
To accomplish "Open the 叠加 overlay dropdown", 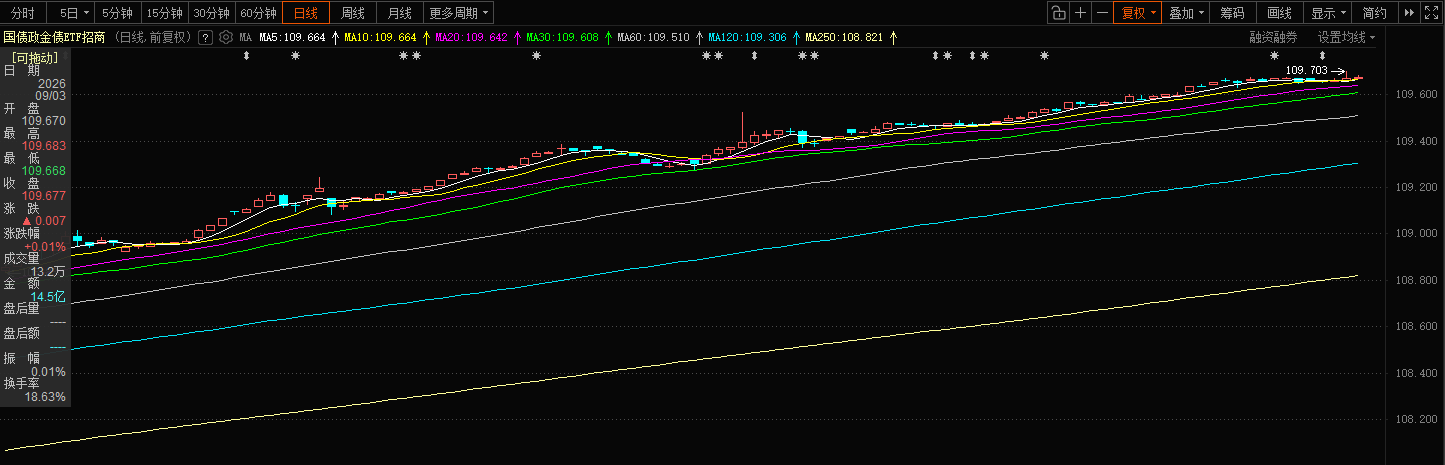I will [1186, 13].
